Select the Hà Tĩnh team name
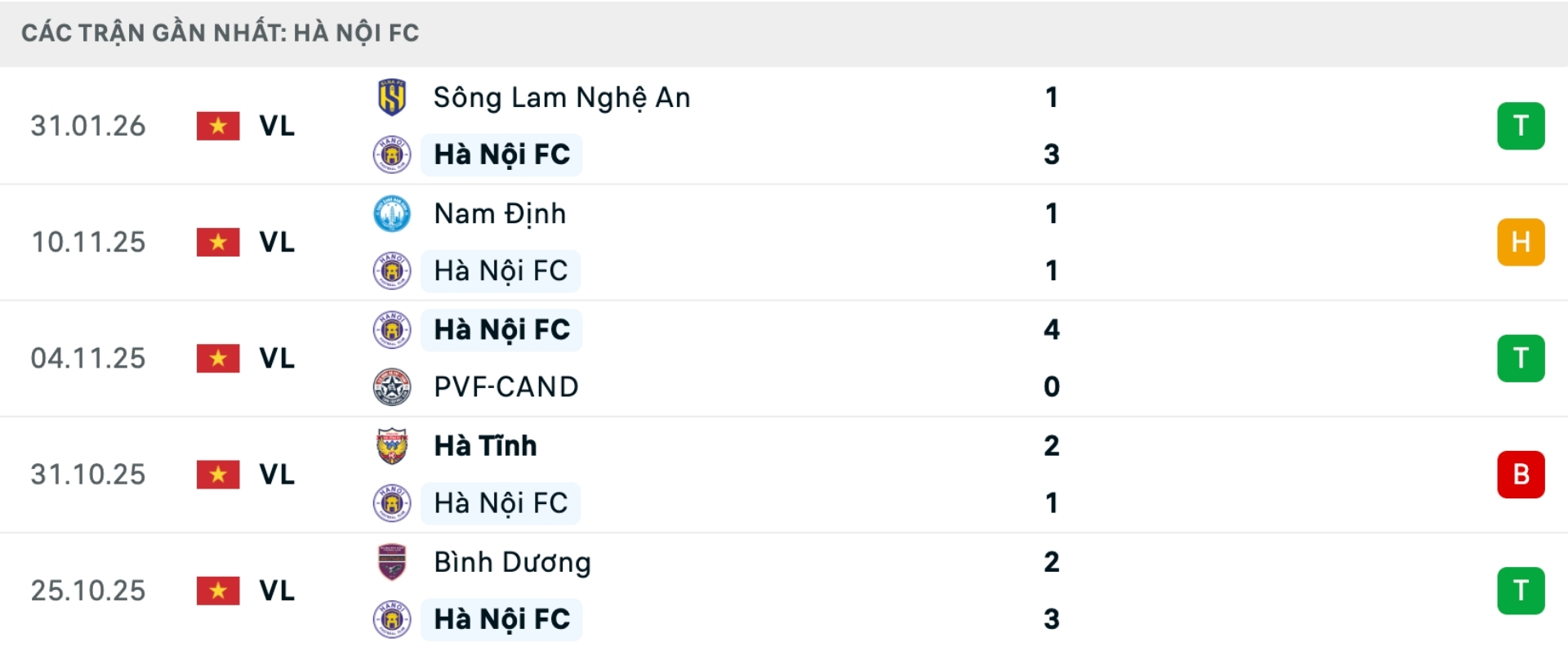The height and width of the screenshot is (647, 1568). tap(485, 446)
